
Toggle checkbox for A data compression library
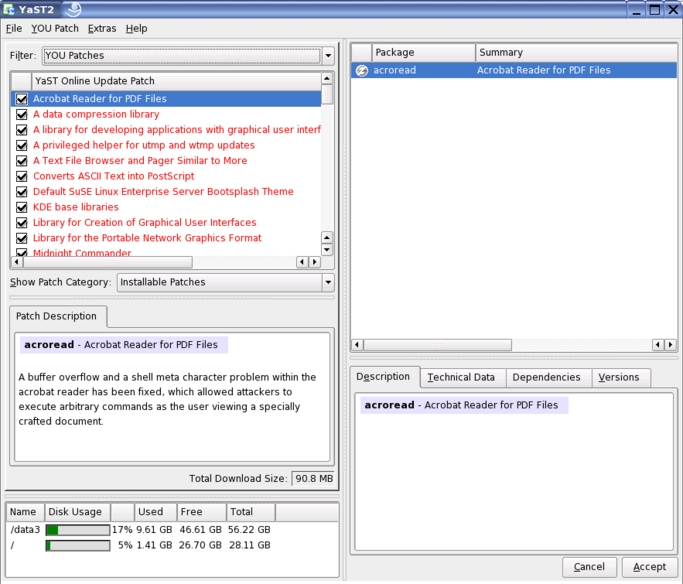point(22,115)
